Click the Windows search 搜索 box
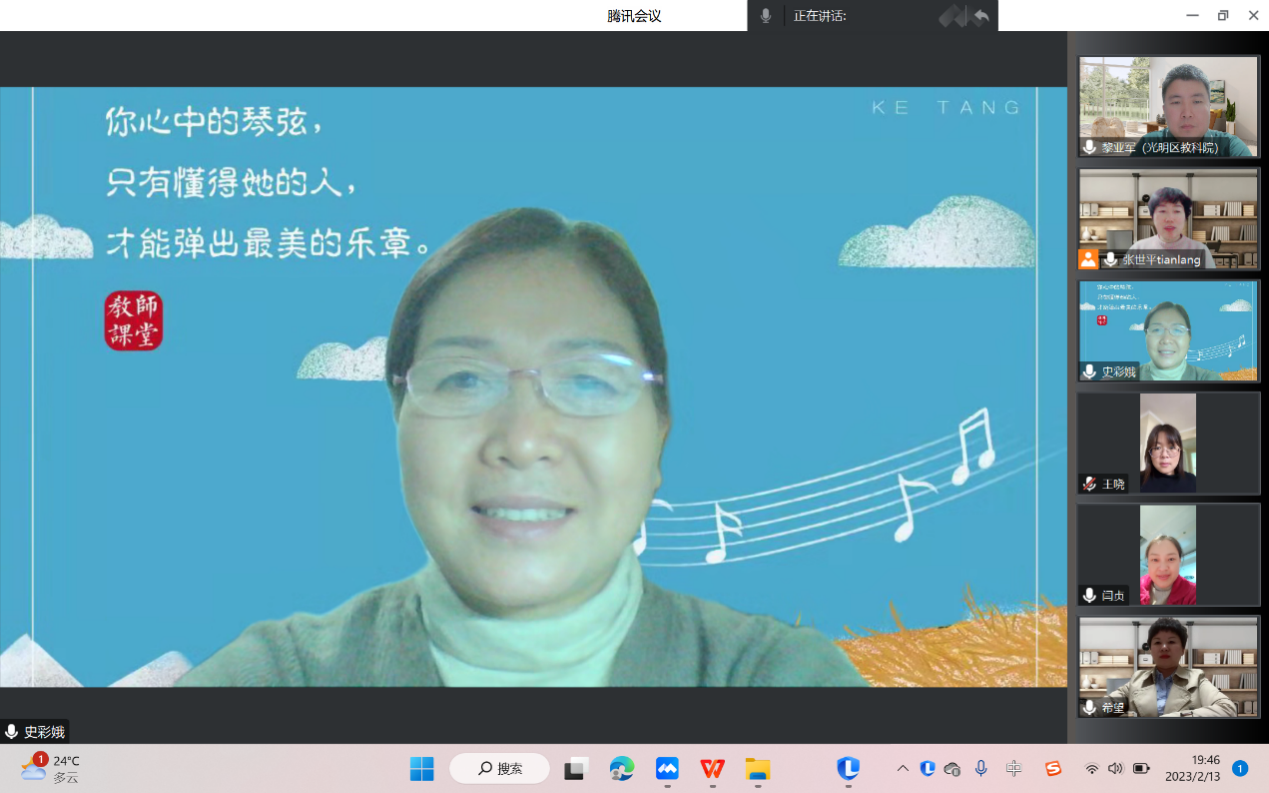The image size is (1269, 793). point(499,768)
